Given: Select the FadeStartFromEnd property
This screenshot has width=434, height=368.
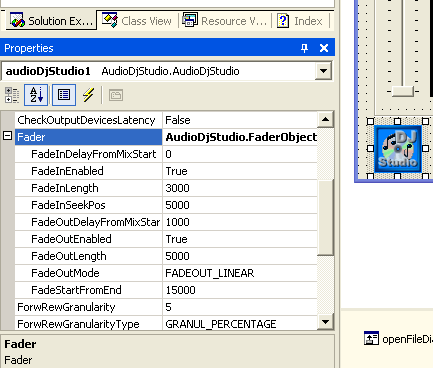Looking at the screenshot, I should coord(88,290).
